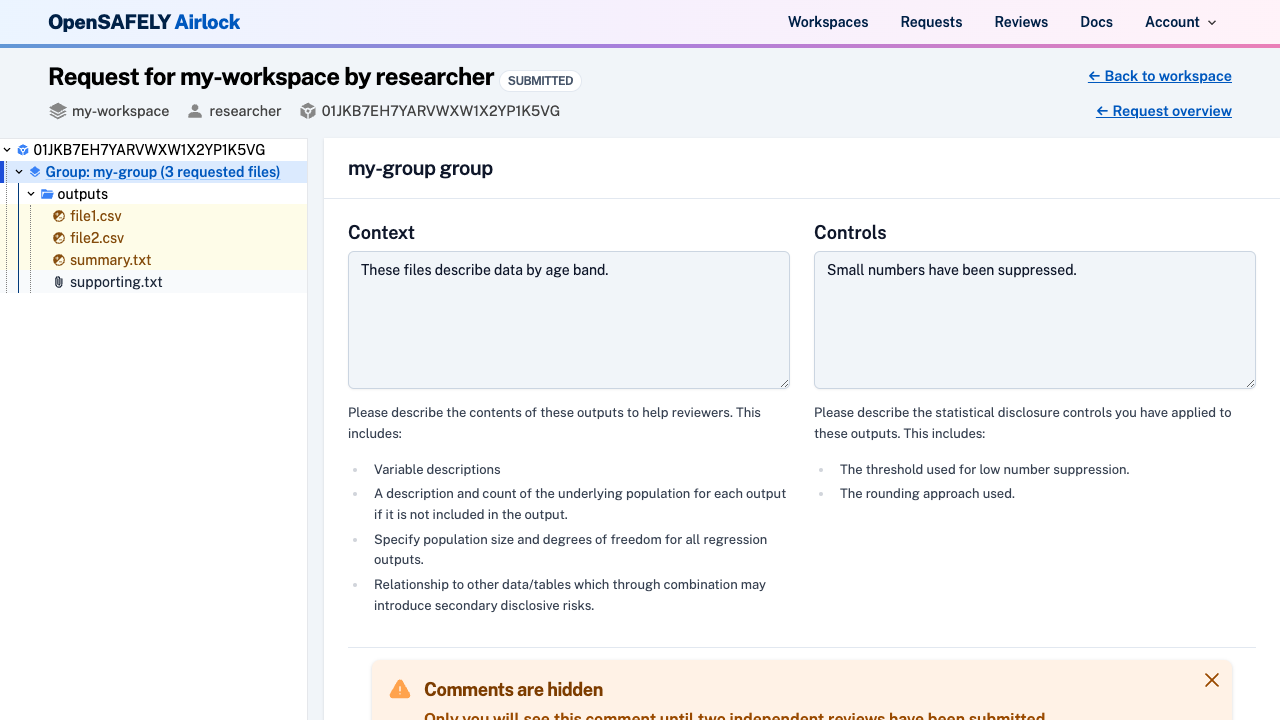Dismiss the Comments are hidden alert

pos(1212,680)
